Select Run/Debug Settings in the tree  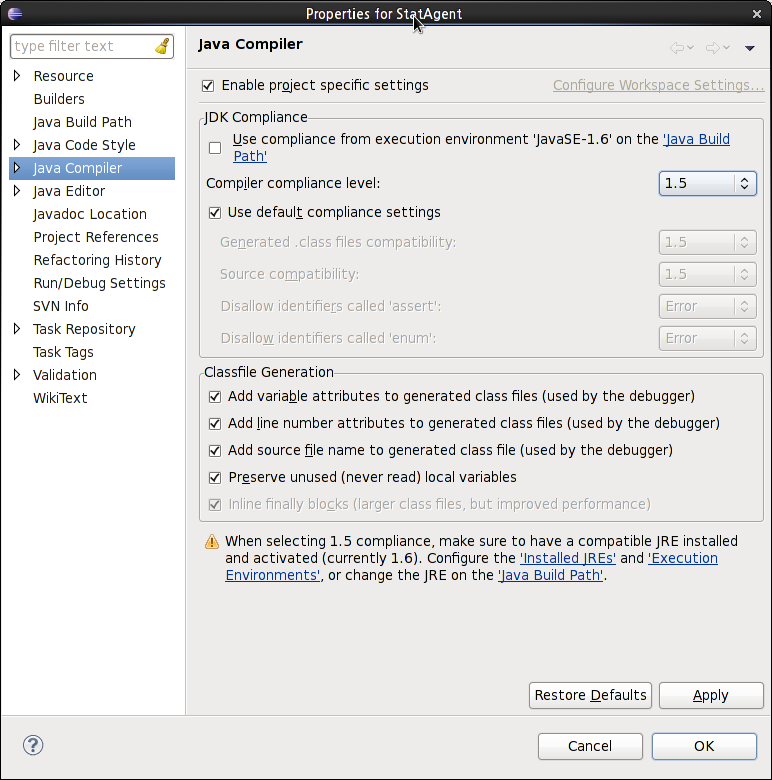[x=99, y=283]
